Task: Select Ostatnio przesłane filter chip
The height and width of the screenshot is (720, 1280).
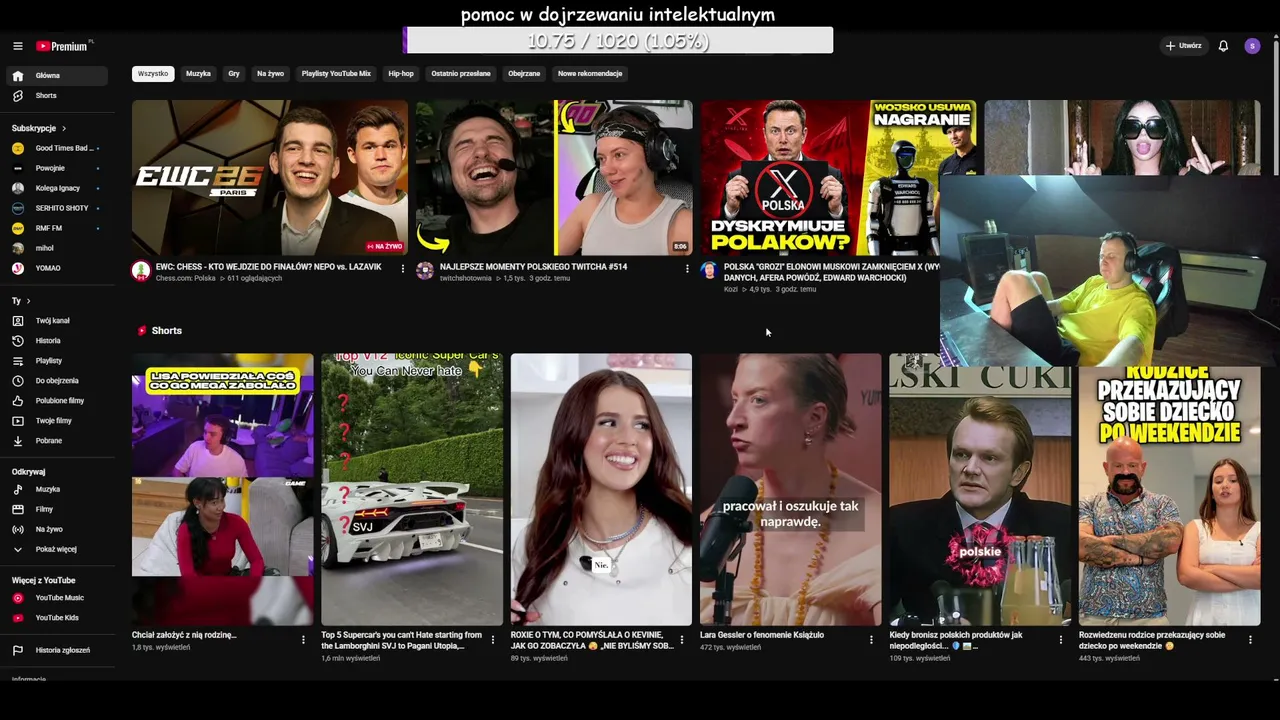Action: [x=461, y=74]
